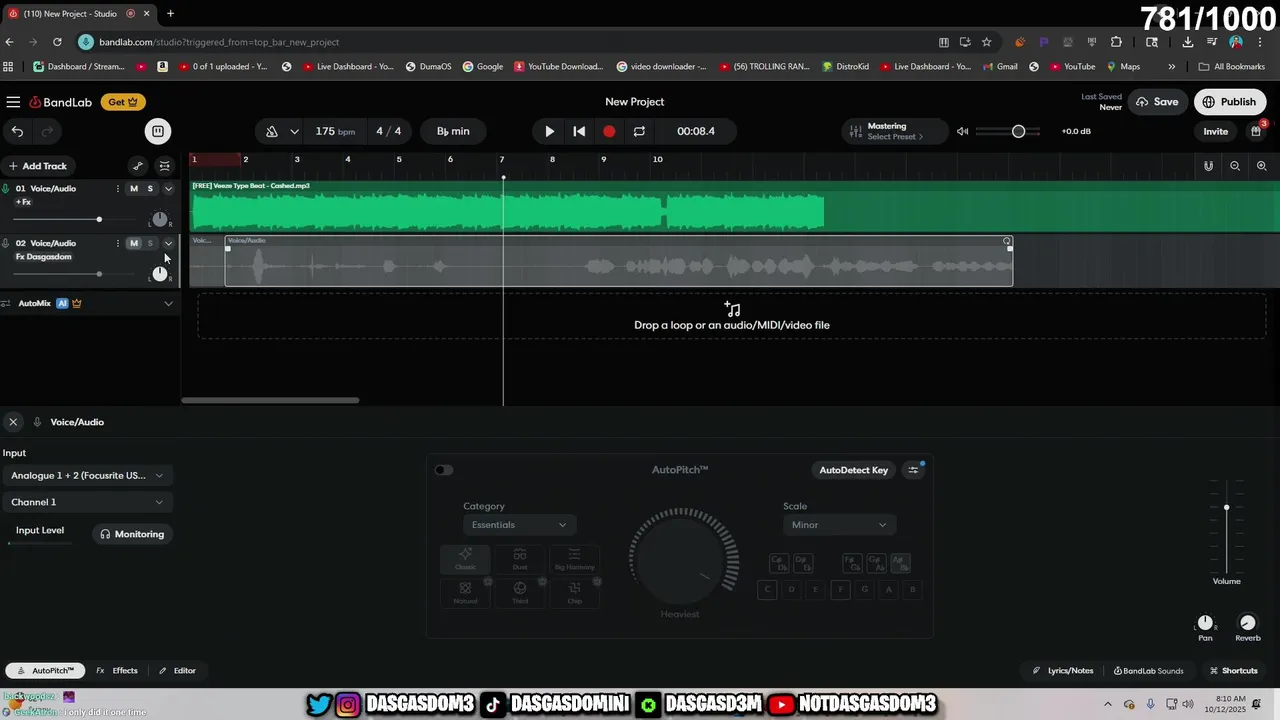Select the Third AutoPitch preset

520,593
